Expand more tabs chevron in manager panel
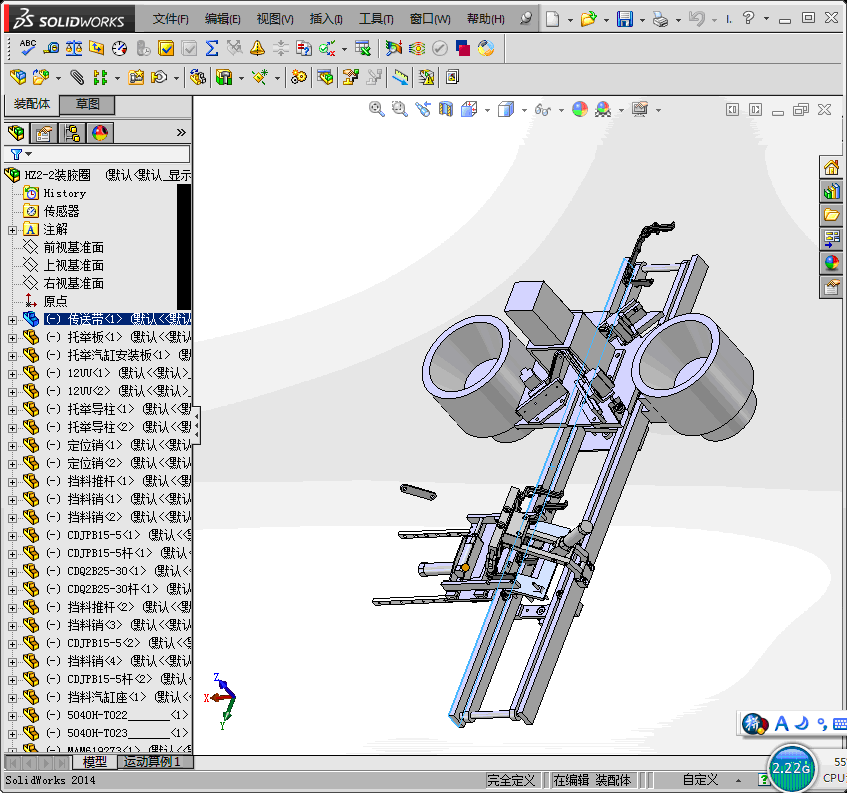Viewport: 847px width, 793px height. [181, 132]
